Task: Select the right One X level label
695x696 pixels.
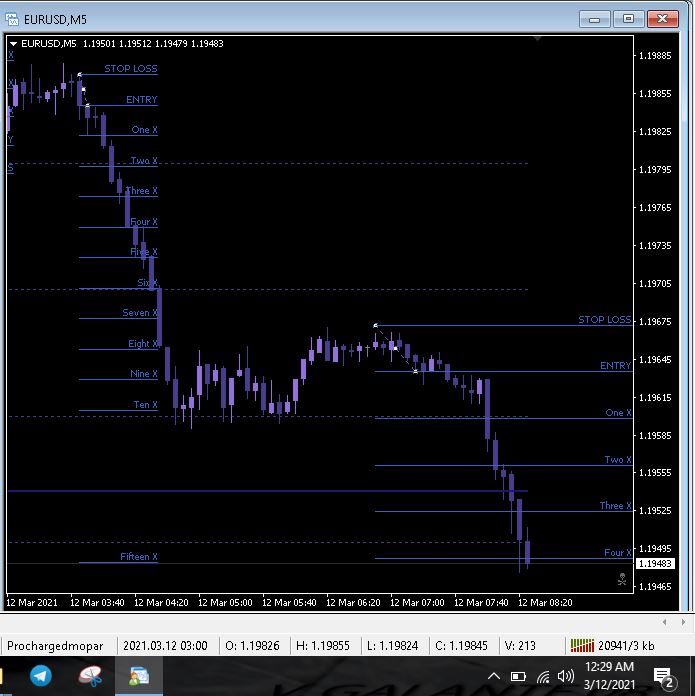Action: pyautogui.click(x=618, y=413)
